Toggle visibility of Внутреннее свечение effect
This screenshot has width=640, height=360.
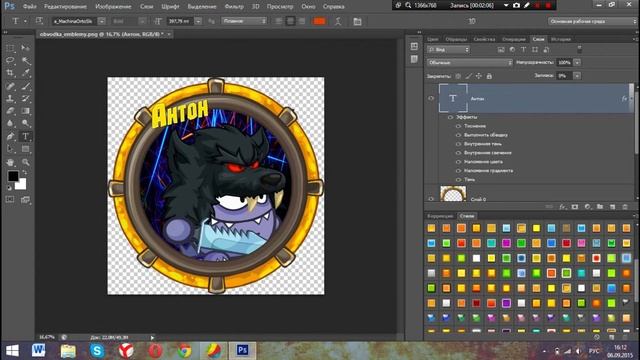coord(458,153)
